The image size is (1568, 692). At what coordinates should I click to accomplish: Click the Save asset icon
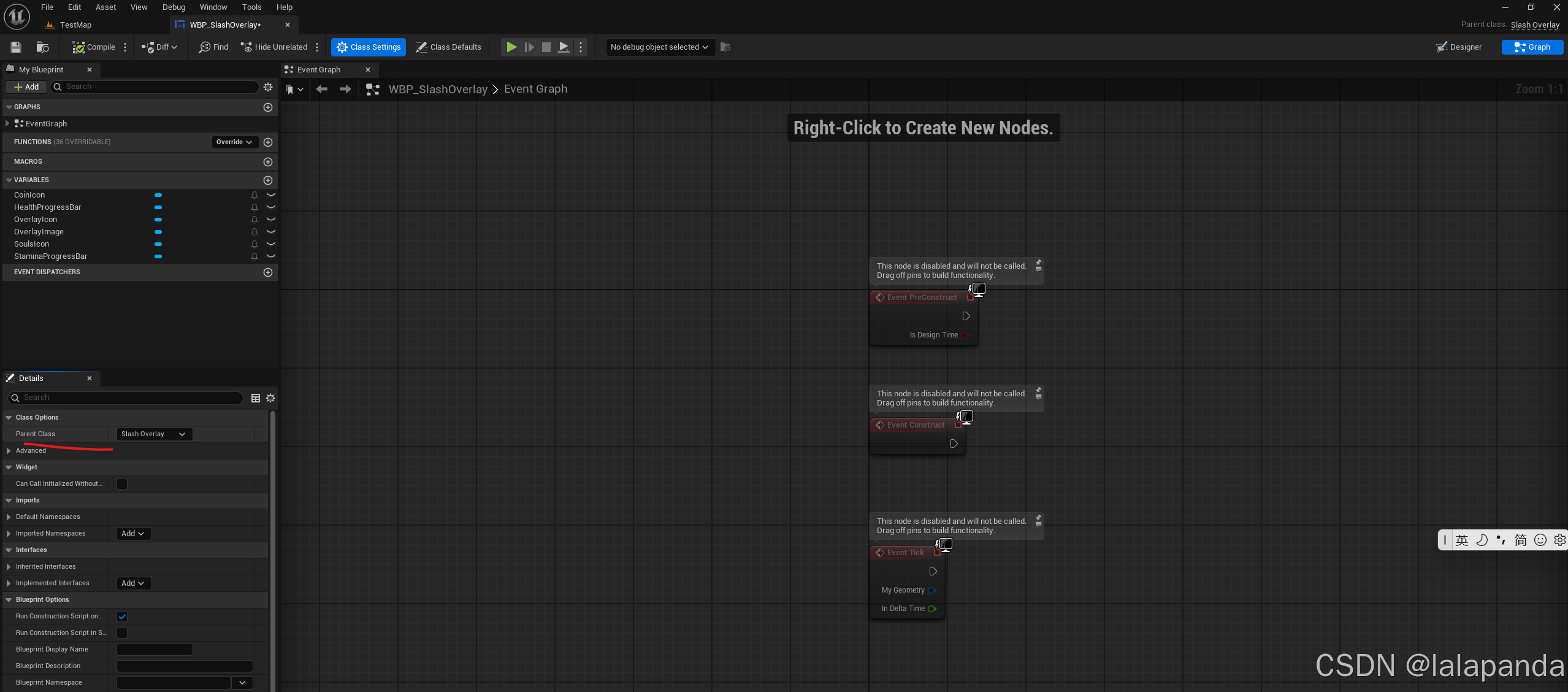16,47
